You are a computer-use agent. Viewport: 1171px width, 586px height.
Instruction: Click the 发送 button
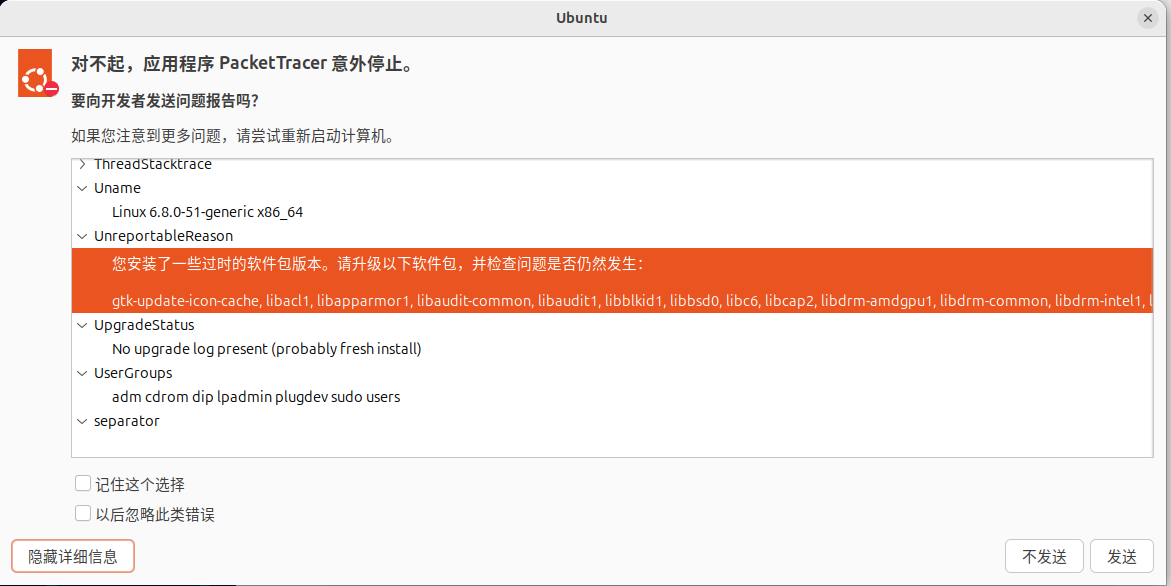click(x=1122, y=556)
